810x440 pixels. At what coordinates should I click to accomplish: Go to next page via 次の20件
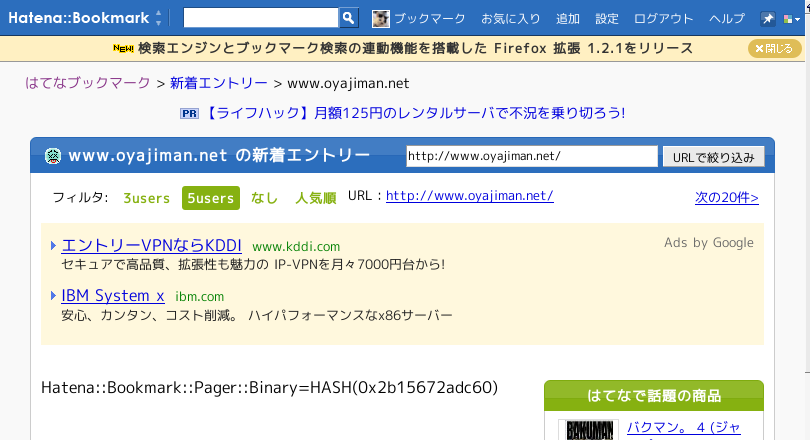tap(726, 197)
